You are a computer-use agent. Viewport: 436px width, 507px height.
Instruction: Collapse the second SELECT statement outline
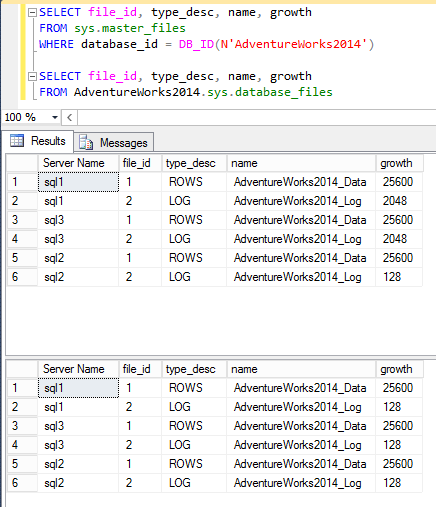[x=32, y=77]
